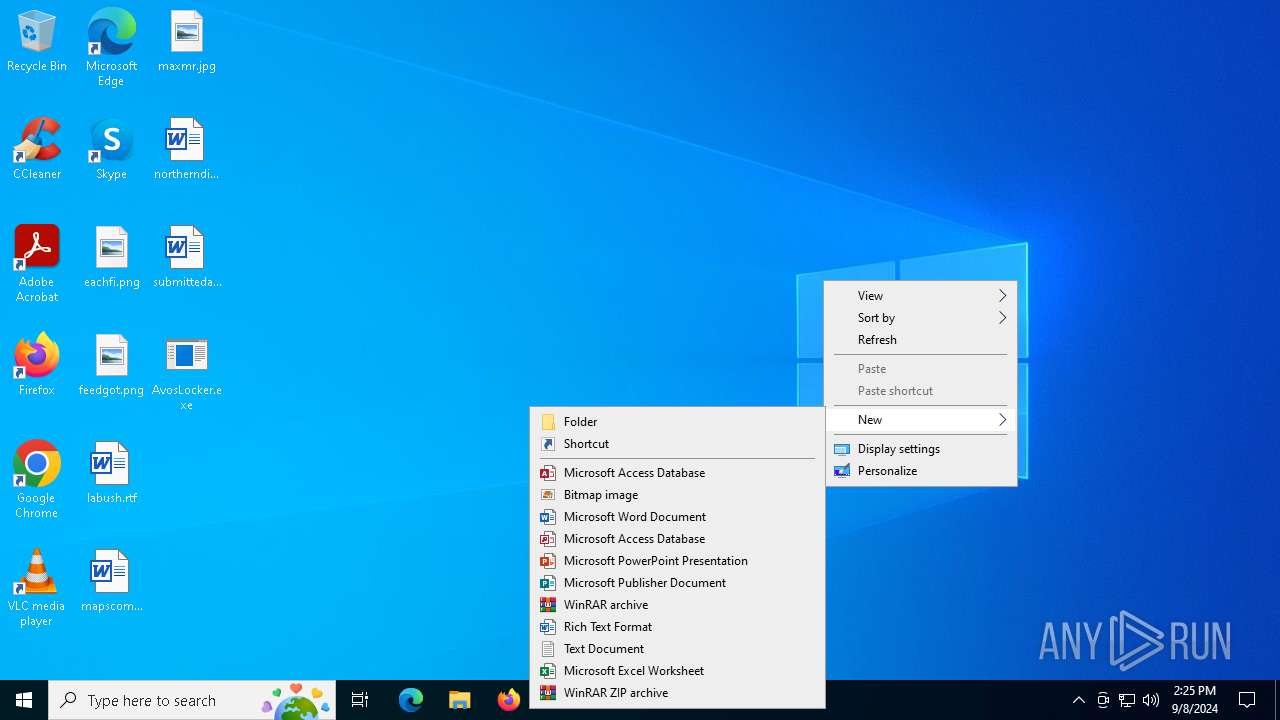Choose Personalize in the context menu

[921, 470]
